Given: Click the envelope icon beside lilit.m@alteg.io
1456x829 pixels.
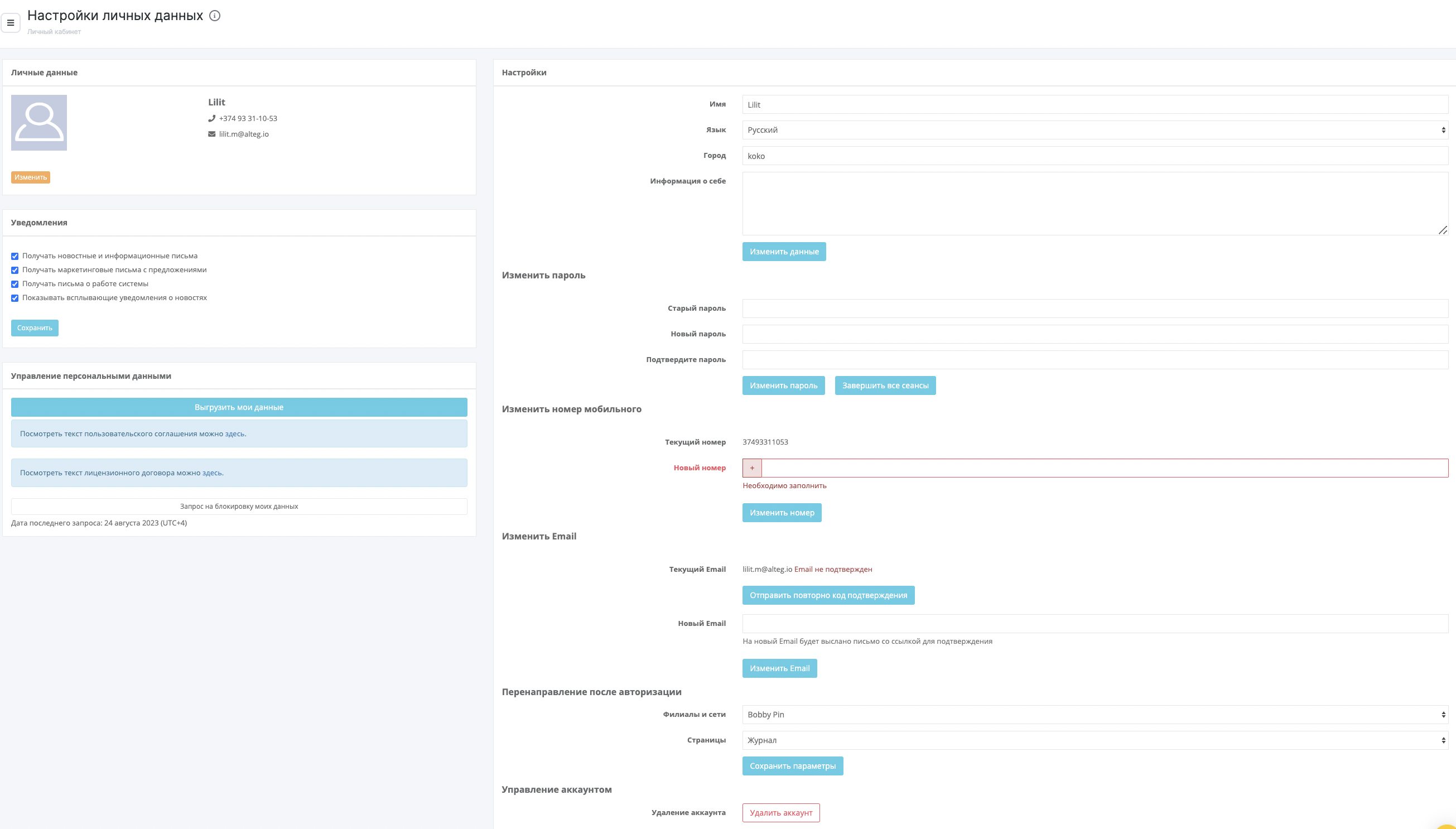Looking at the screenshot, I should pyautogui.click(x=212, y=134).
